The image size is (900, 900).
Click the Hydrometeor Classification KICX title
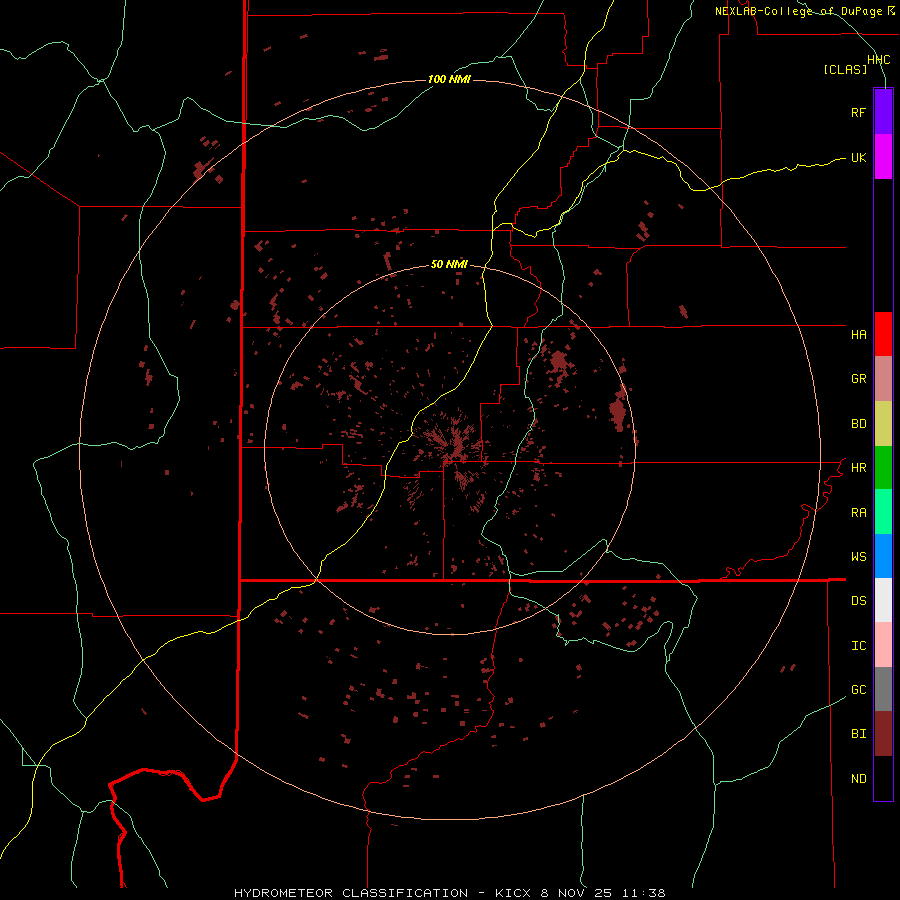[449, 893]
